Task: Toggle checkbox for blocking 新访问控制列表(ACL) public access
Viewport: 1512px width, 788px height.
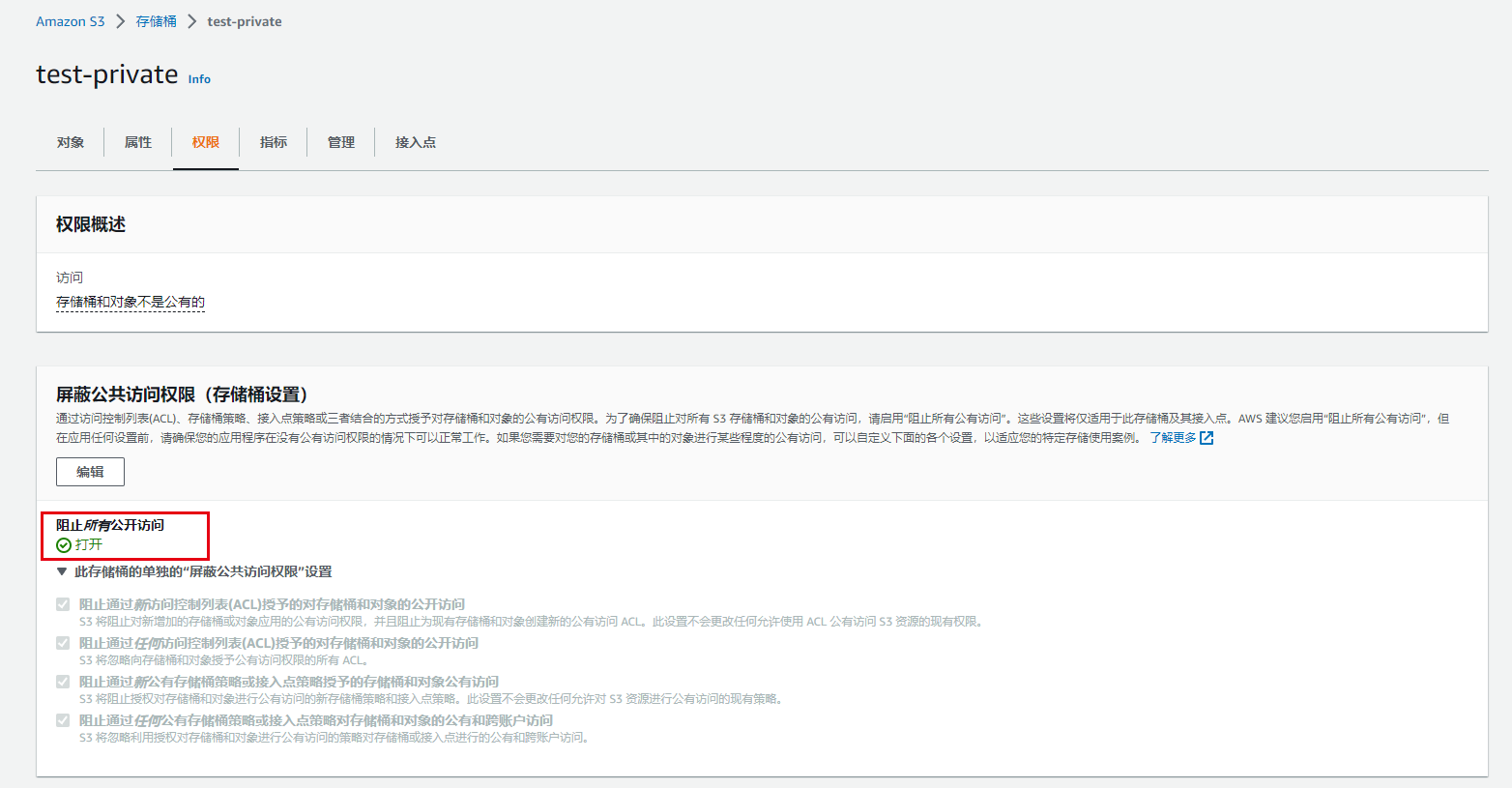Action: coord(63,604)
